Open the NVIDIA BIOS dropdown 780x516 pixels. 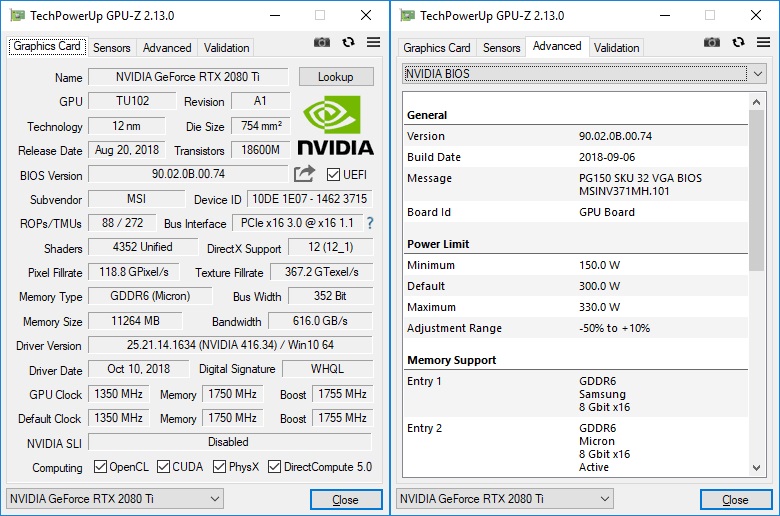pyautogui.click(x=584, y=74)
